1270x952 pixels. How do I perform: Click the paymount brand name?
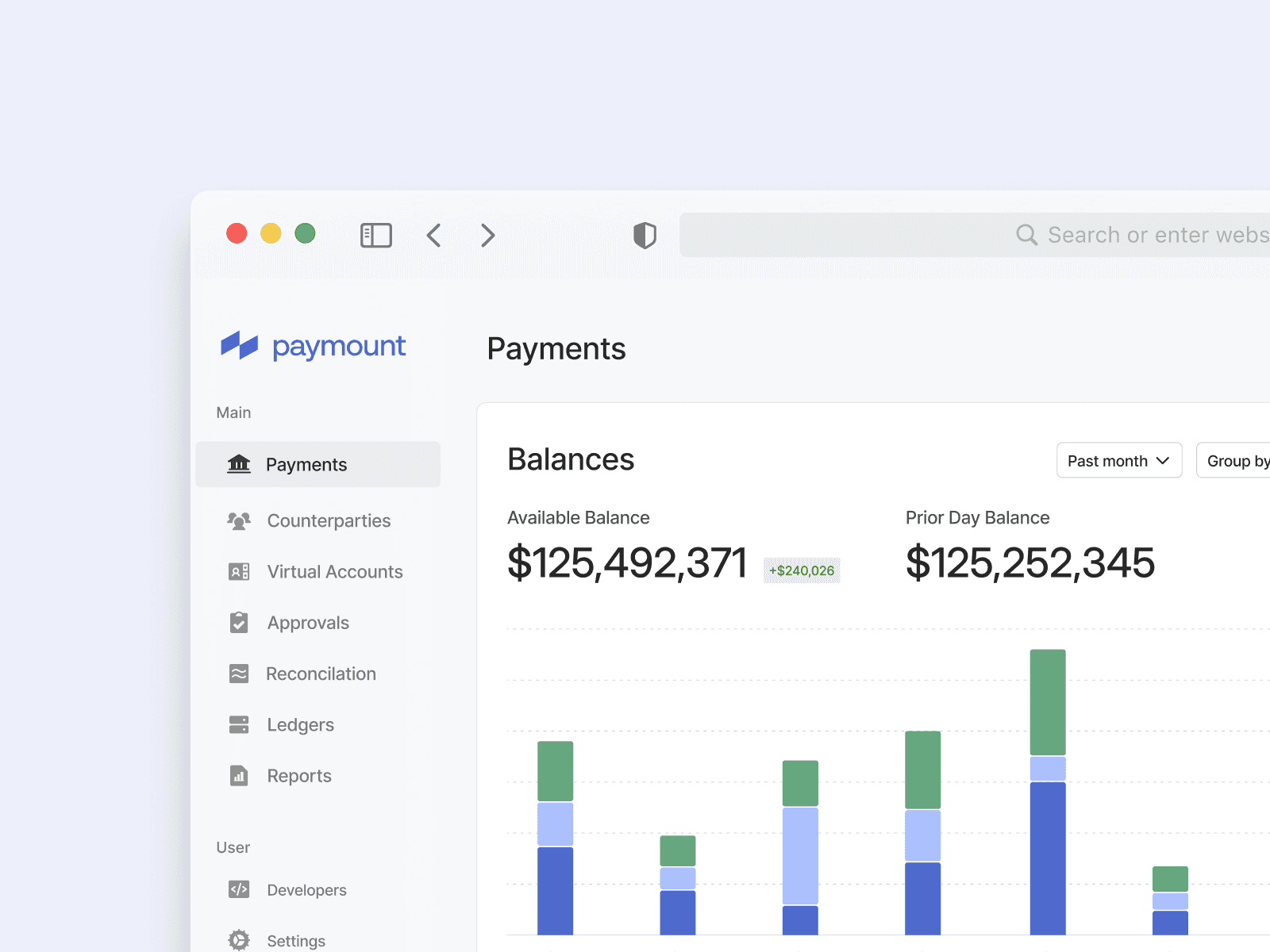(x=339, y=347)
